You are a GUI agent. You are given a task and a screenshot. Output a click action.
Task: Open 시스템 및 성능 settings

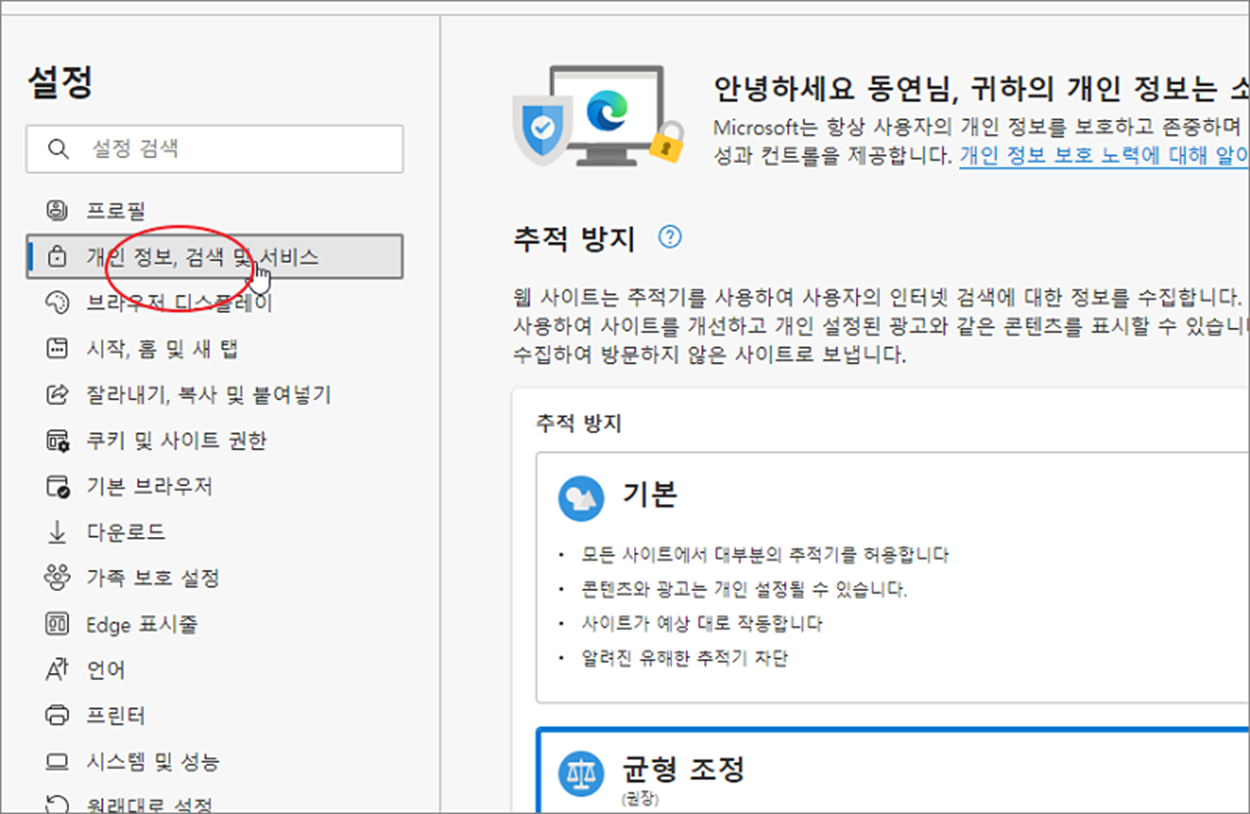(153, 762)
